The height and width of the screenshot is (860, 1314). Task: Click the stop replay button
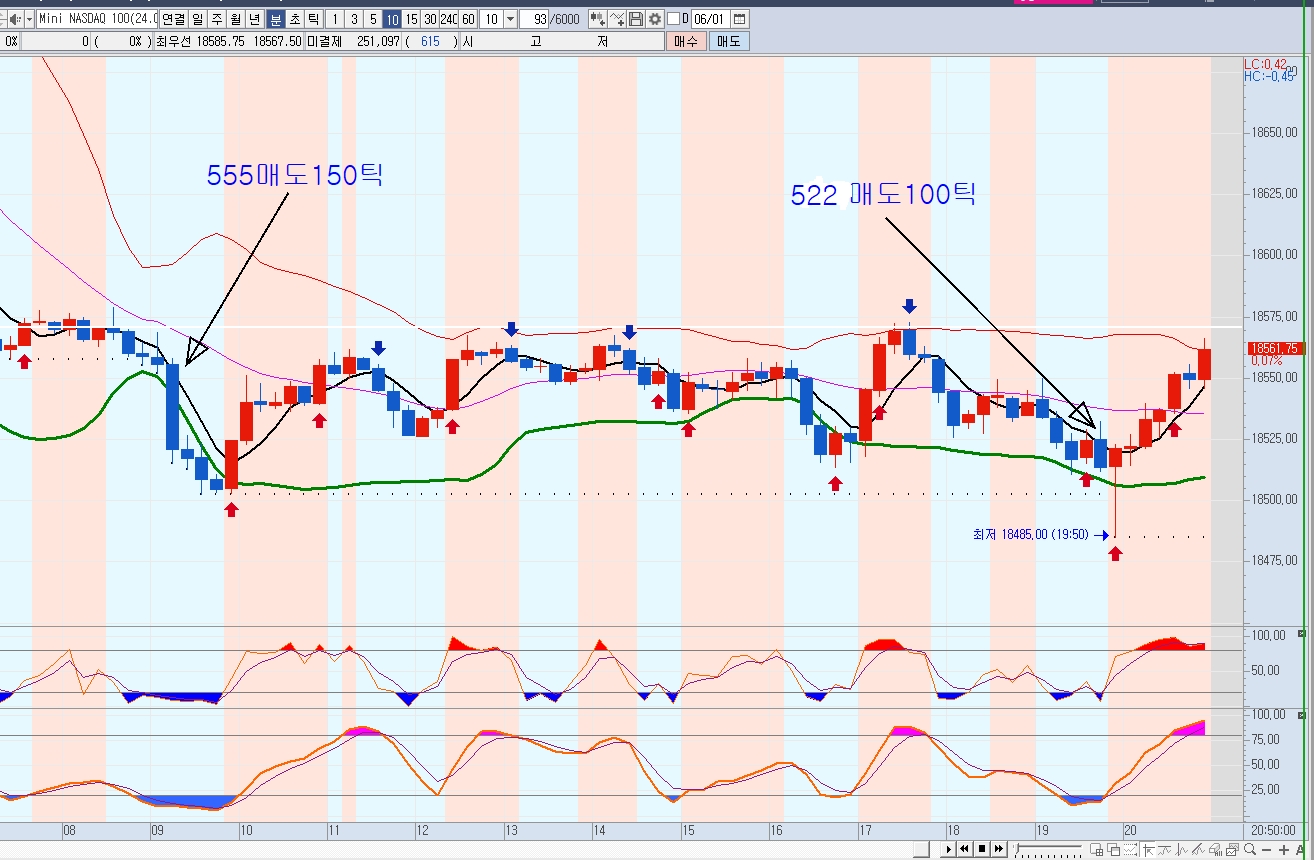(x=982, y=849)
